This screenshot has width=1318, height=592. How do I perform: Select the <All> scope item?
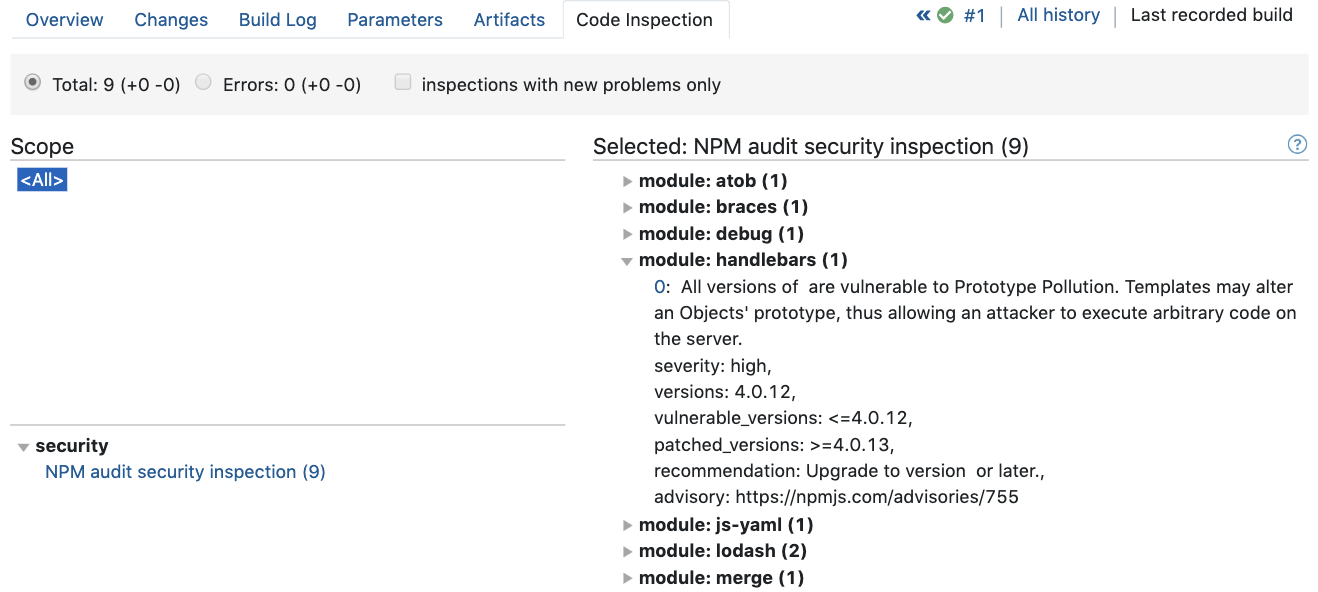pyautogui.click(x=42, y=181)
